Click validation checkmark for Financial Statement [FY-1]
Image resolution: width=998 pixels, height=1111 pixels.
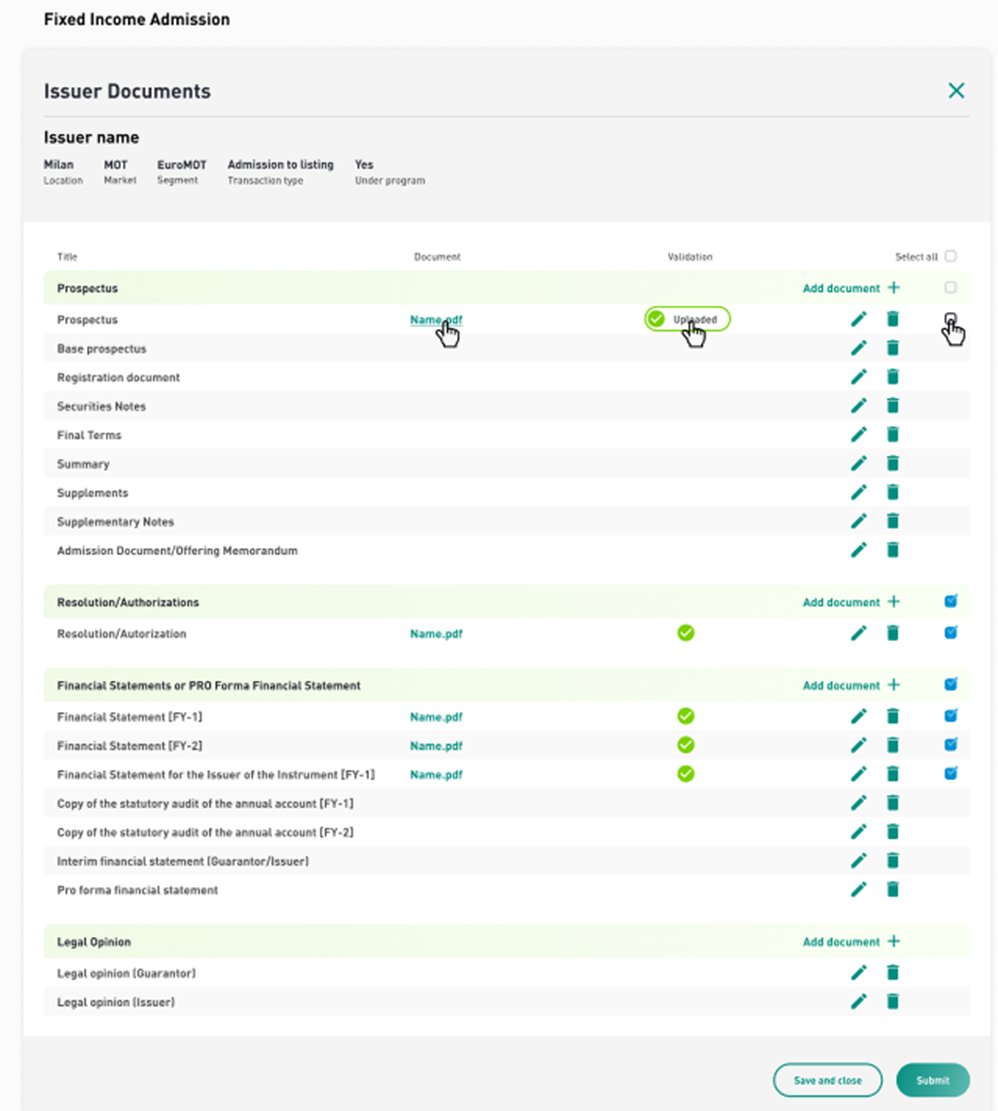click(686, 716)
